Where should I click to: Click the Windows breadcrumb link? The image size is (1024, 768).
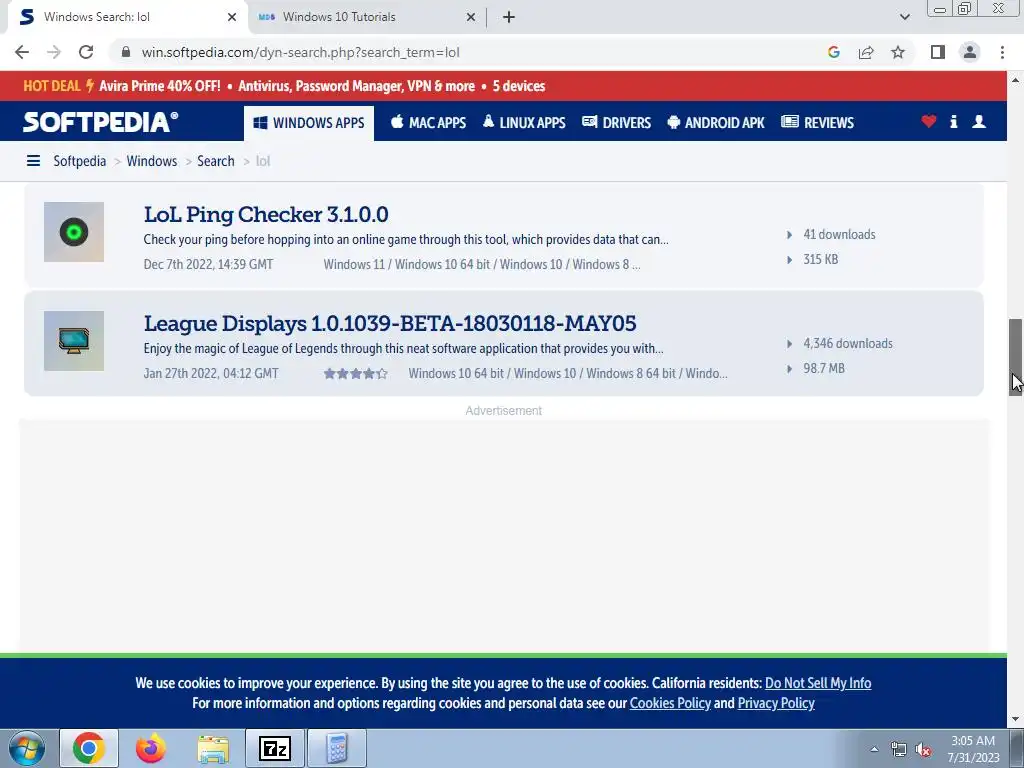point(152,161)
